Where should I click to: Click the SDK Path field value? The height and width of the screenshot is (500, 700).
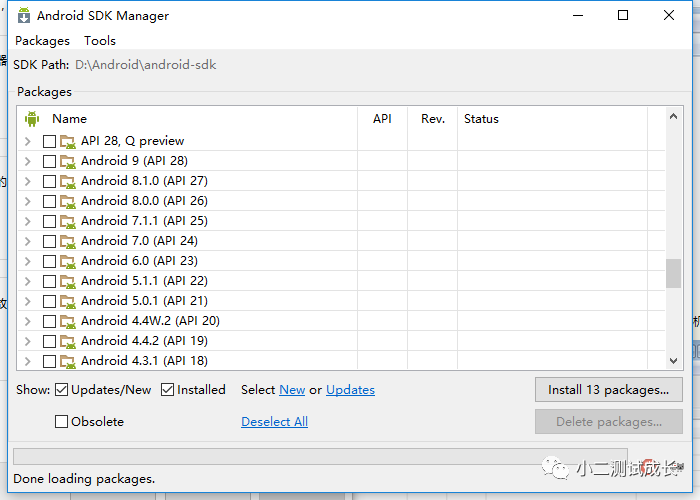[x=146, y=65]
